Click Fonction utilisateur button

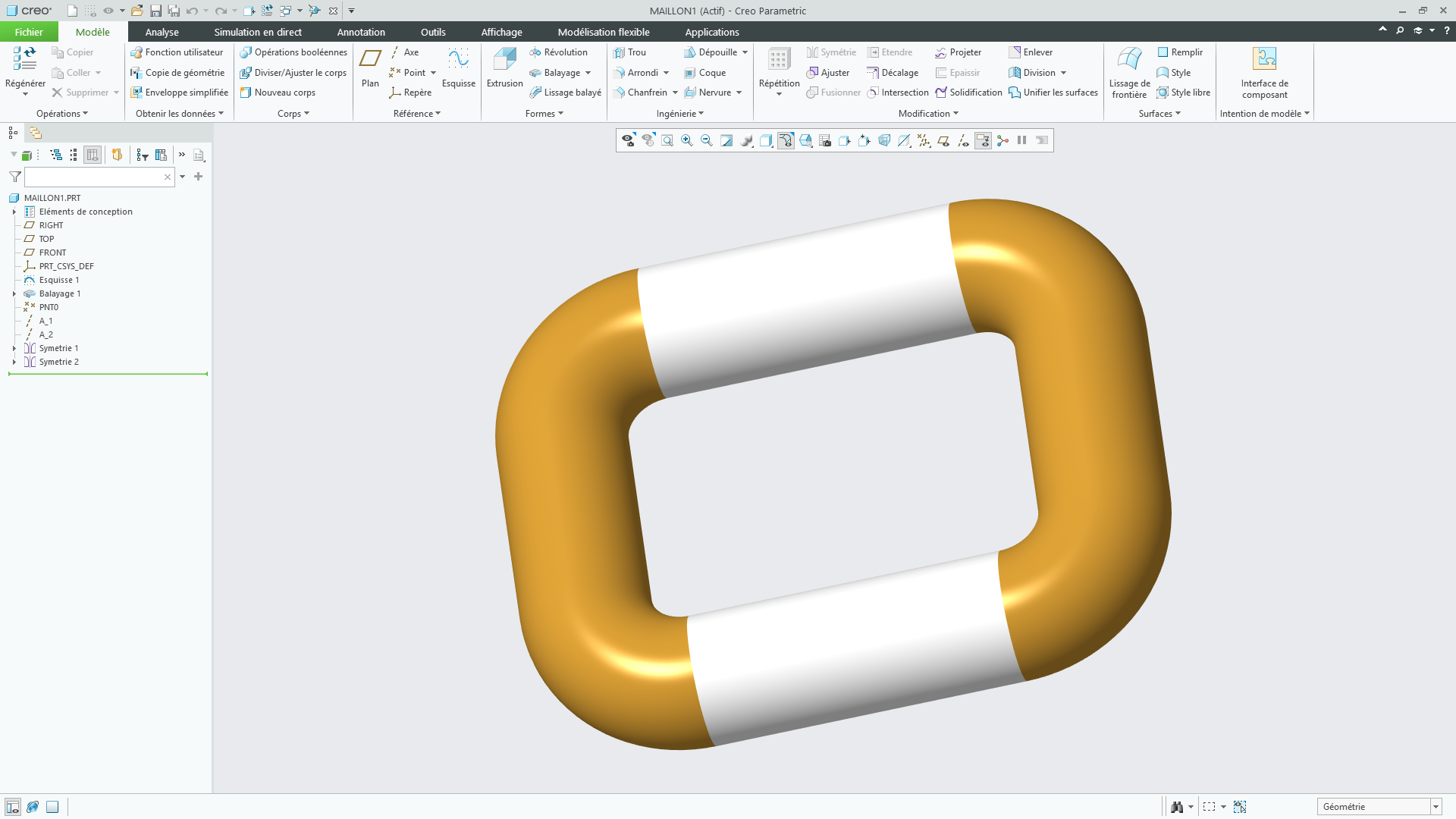177,52
